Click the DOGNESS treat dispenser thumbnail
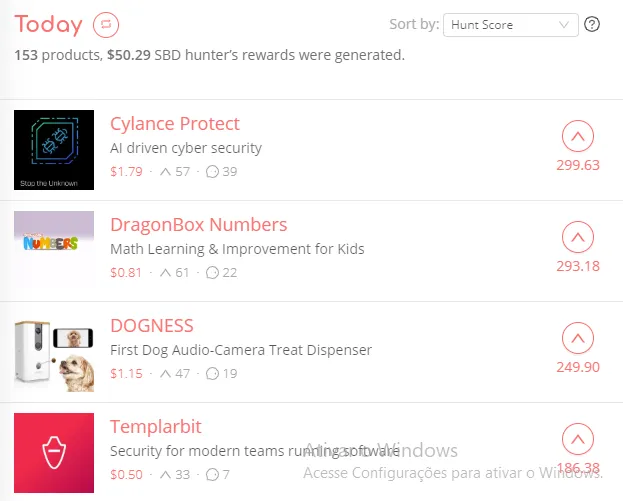 click(54, 352)
